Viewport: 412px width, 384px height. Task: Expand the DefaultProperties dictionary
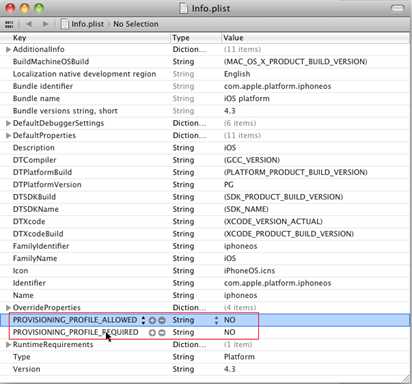click(x=8, y=136)
